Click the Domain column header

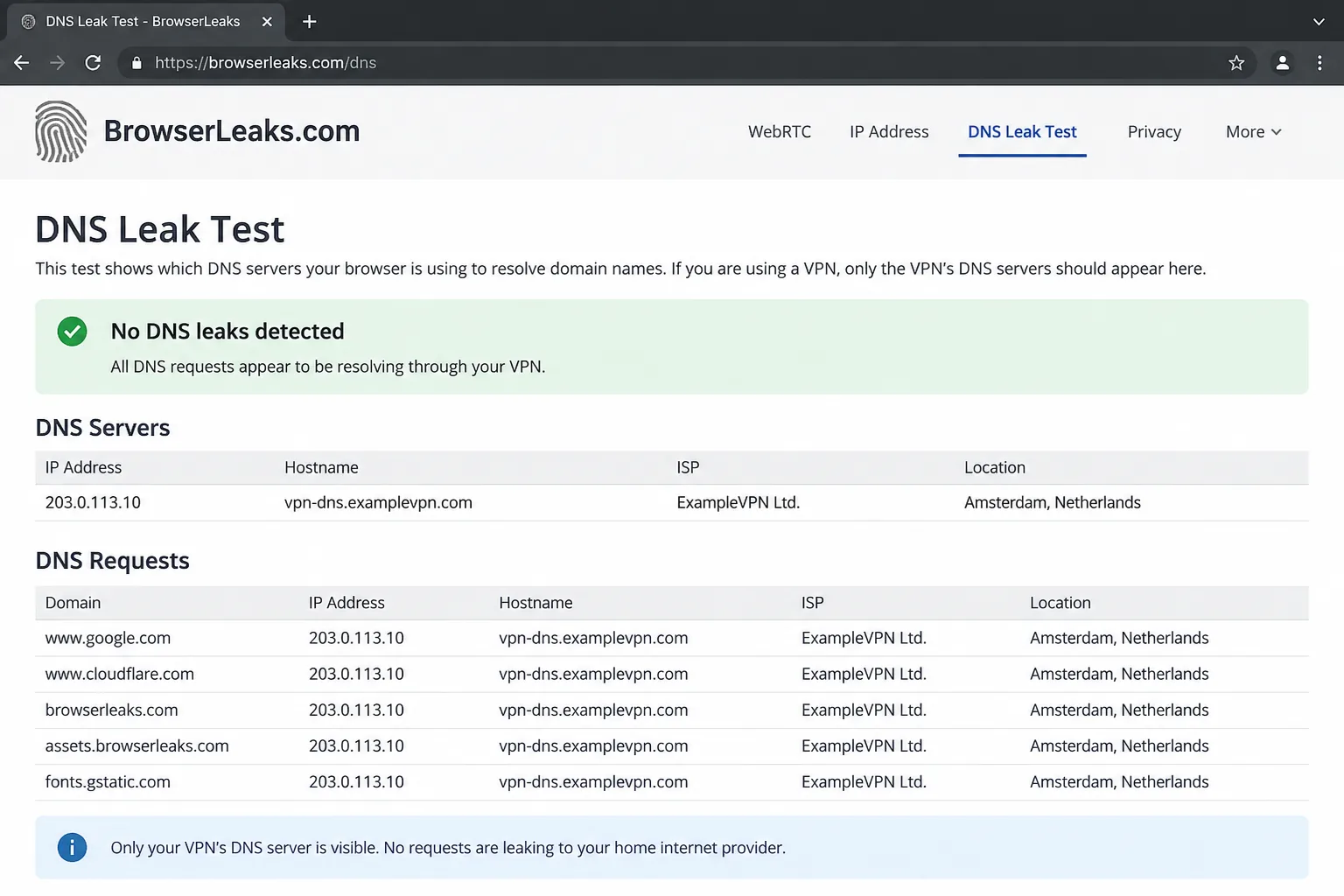(x=73, y=603)
